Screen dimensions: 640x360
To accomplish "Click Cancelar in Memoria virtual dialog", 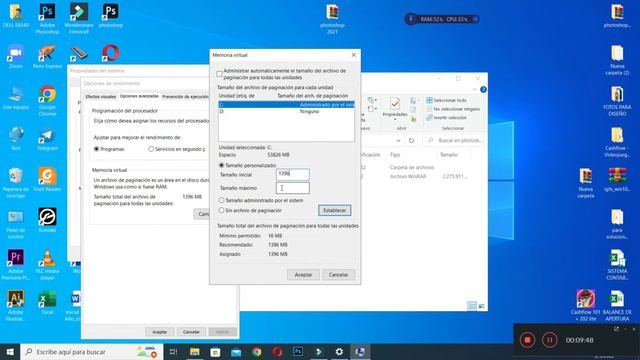I will [338, 275].
